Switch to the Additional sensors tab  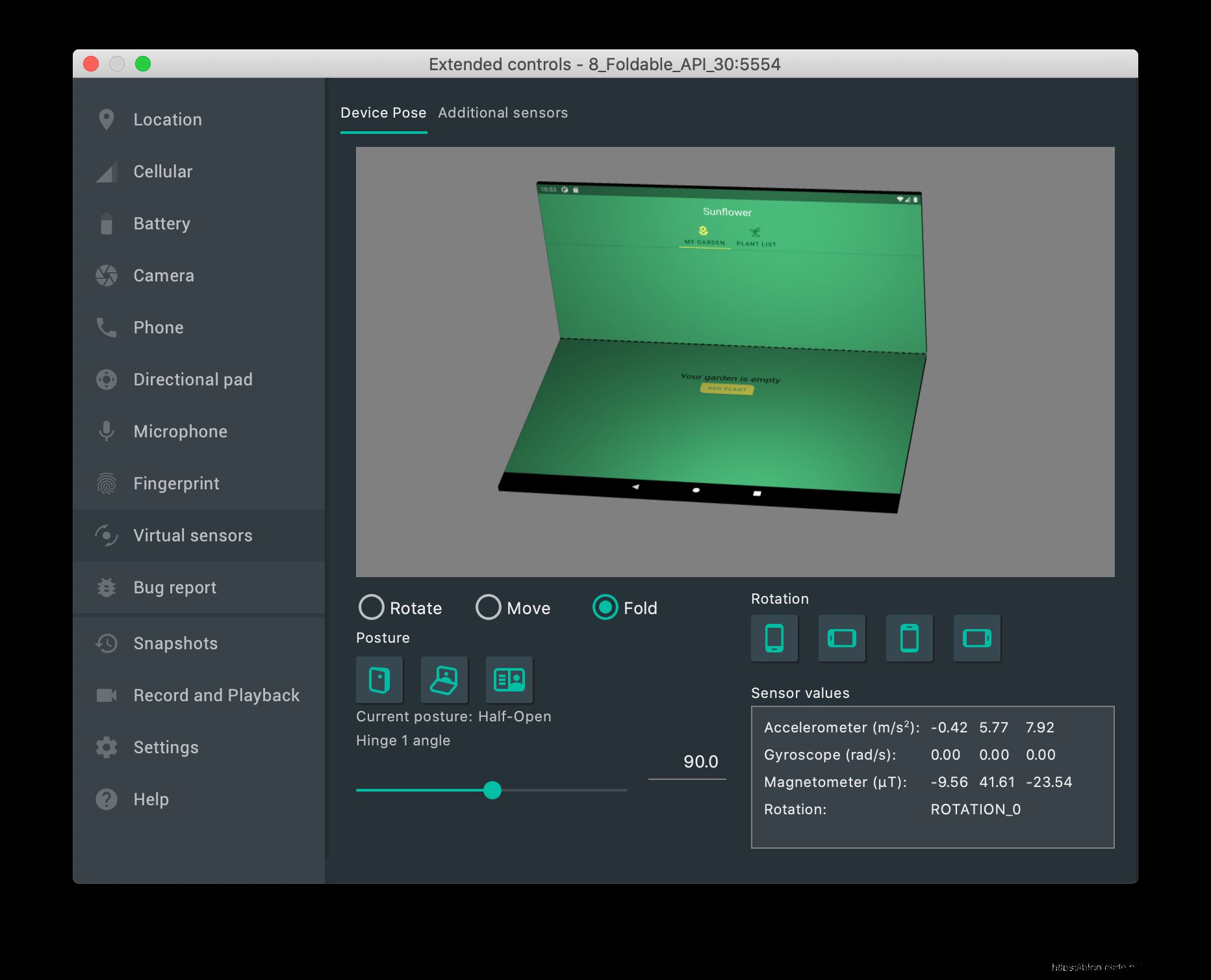coord(503,112)
